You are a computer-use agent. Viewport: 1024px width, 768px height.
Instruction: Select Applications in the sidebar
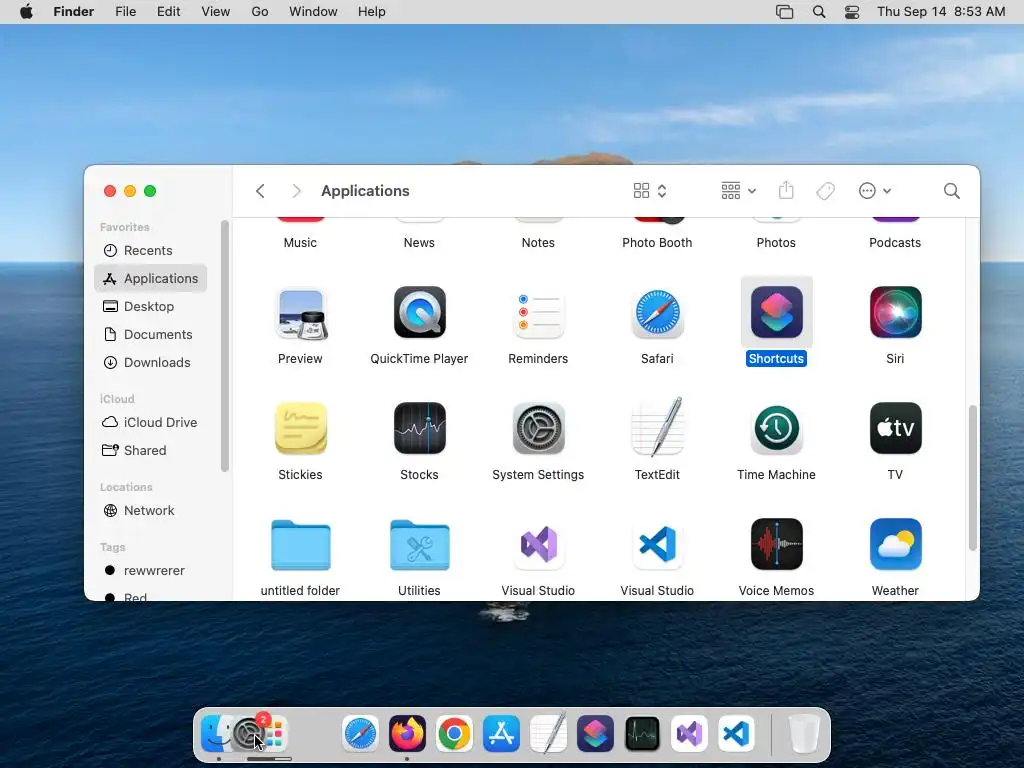(150, 278)
